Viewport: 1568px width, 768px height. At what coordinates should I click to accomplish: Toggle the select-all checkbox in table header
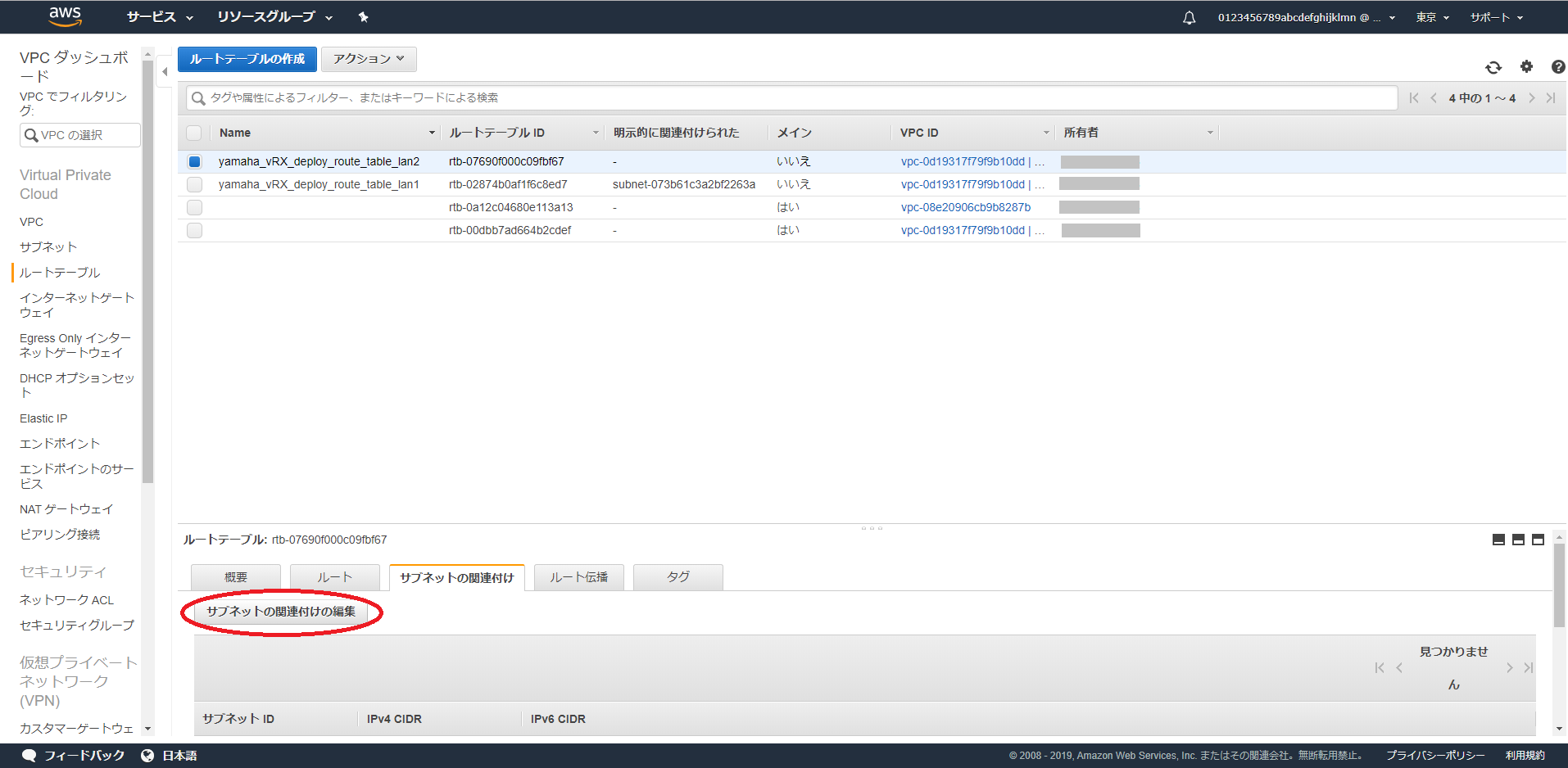click(x=194, y=133)
